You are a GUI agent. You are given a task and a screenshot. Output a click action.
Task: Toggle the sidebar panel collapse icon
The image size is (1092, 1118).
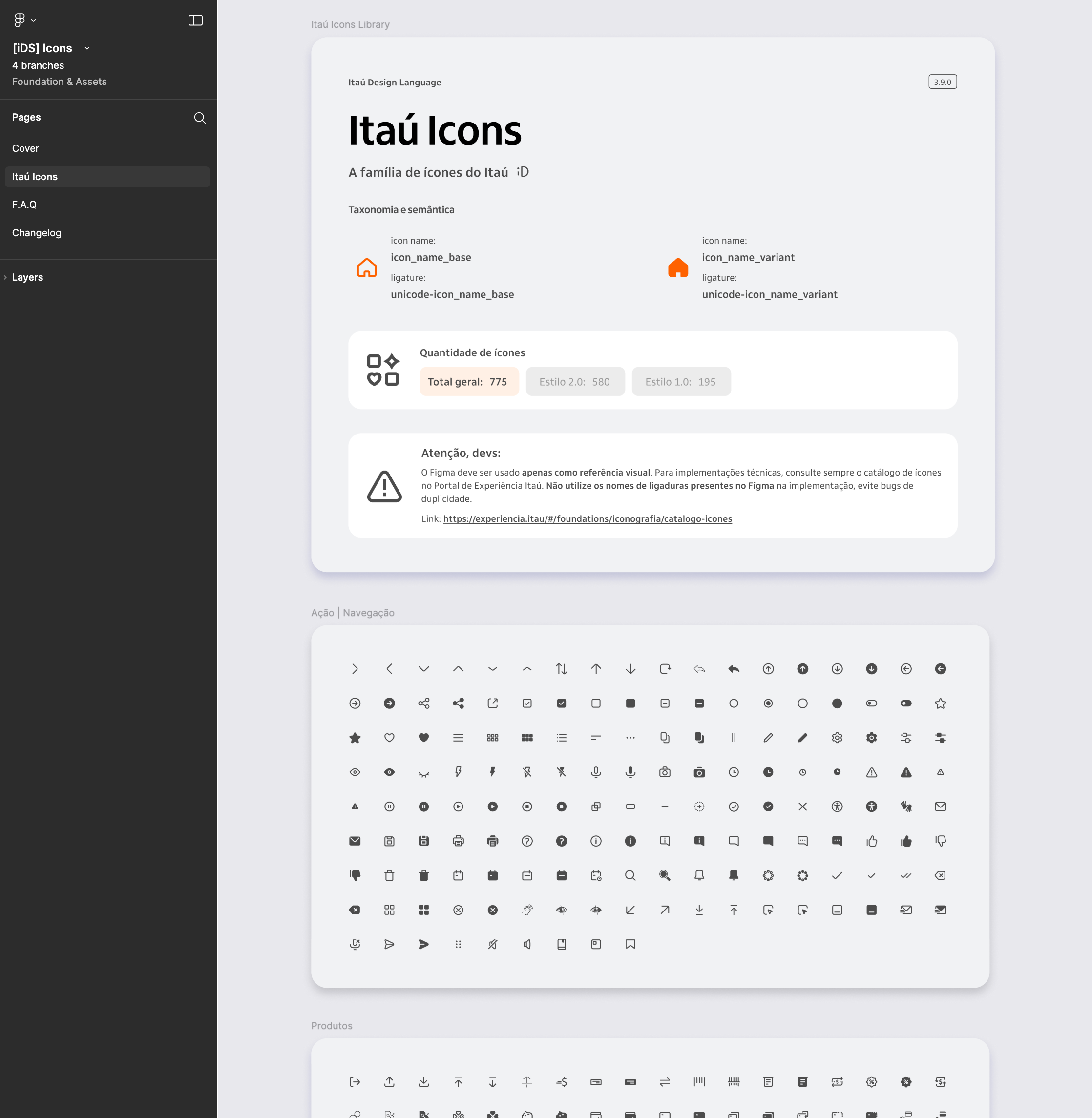pyautogui.click(x=195, y=21)
